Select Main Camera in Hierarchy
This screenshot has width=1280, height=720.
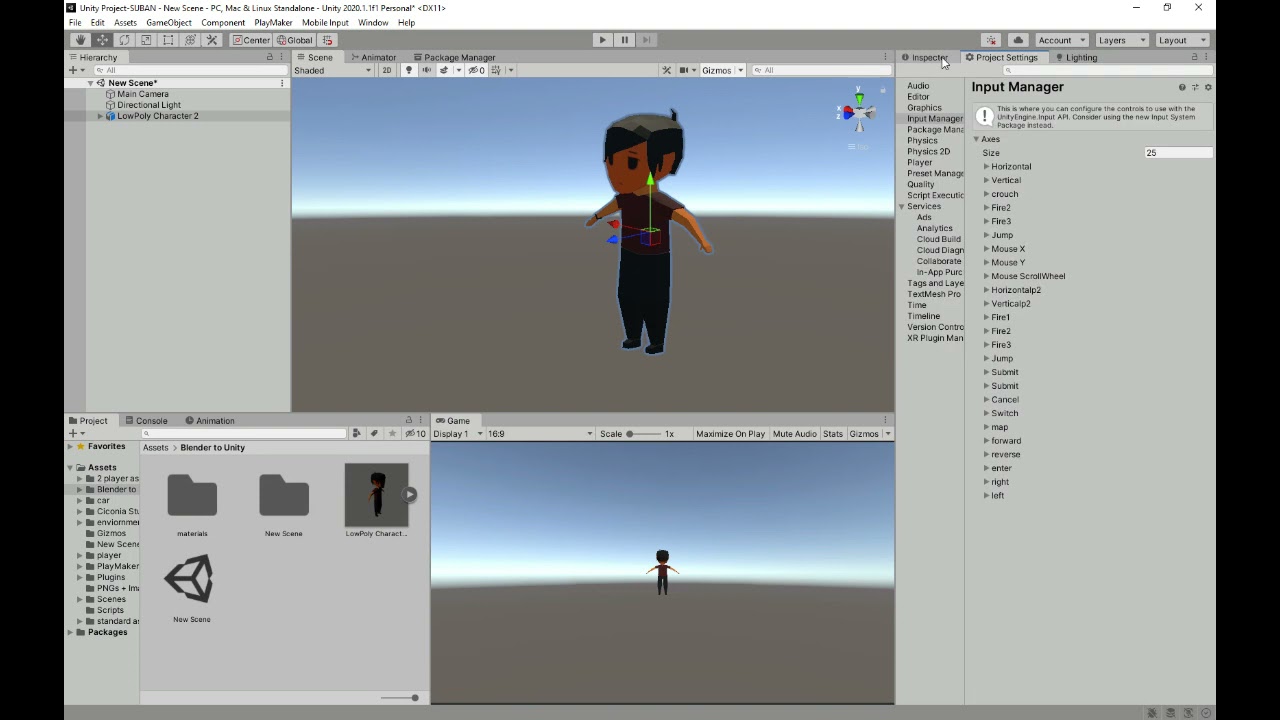pyautogui.click(x=142, y=94)
